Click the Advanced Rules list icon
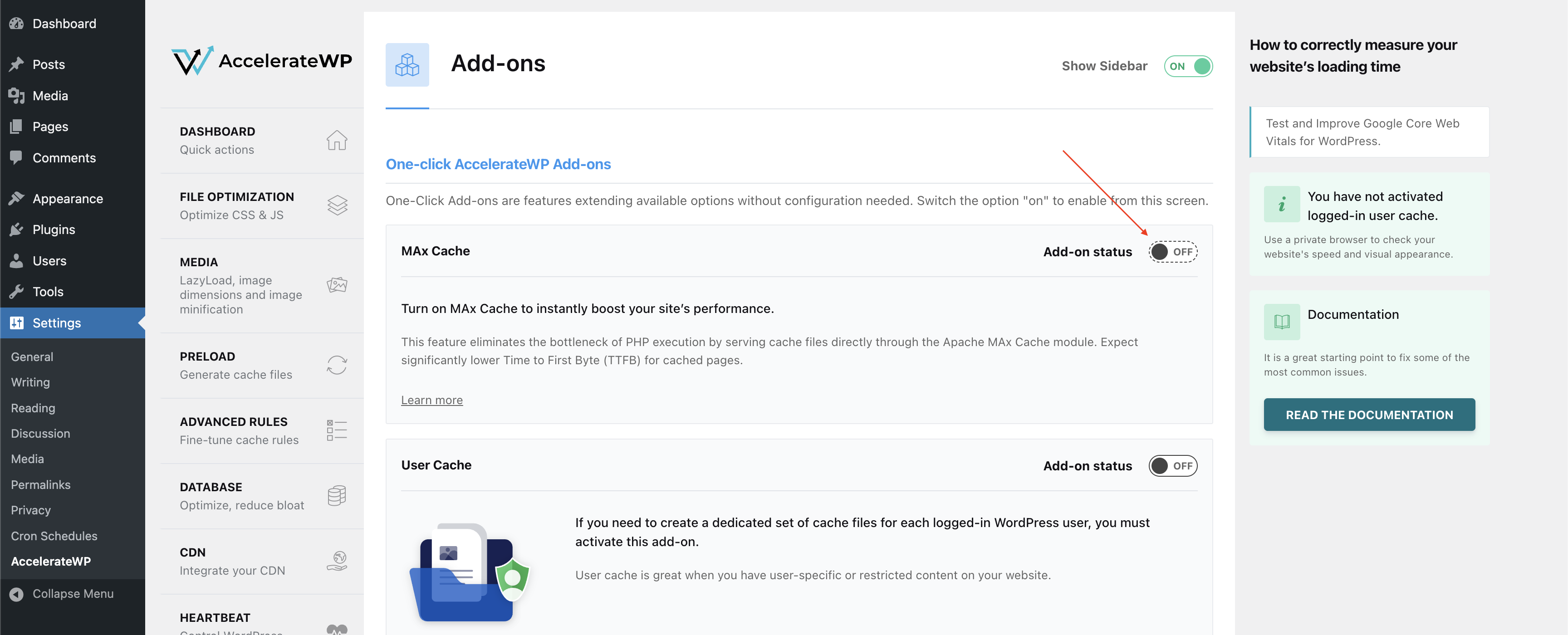This screenshot has width=1568, height=635. pyautogui.click(x=337, y=430)
